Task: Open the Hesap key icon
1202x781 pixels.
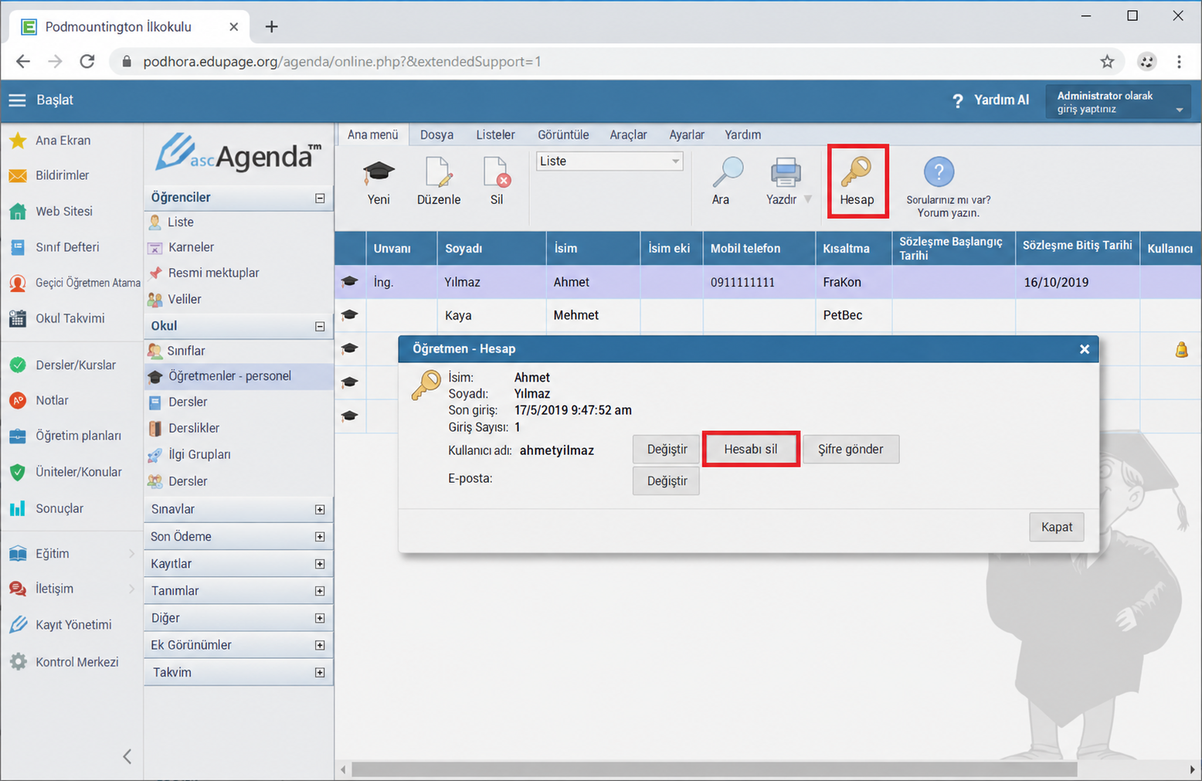Action: pyautogui.click(x=856, y=171)
